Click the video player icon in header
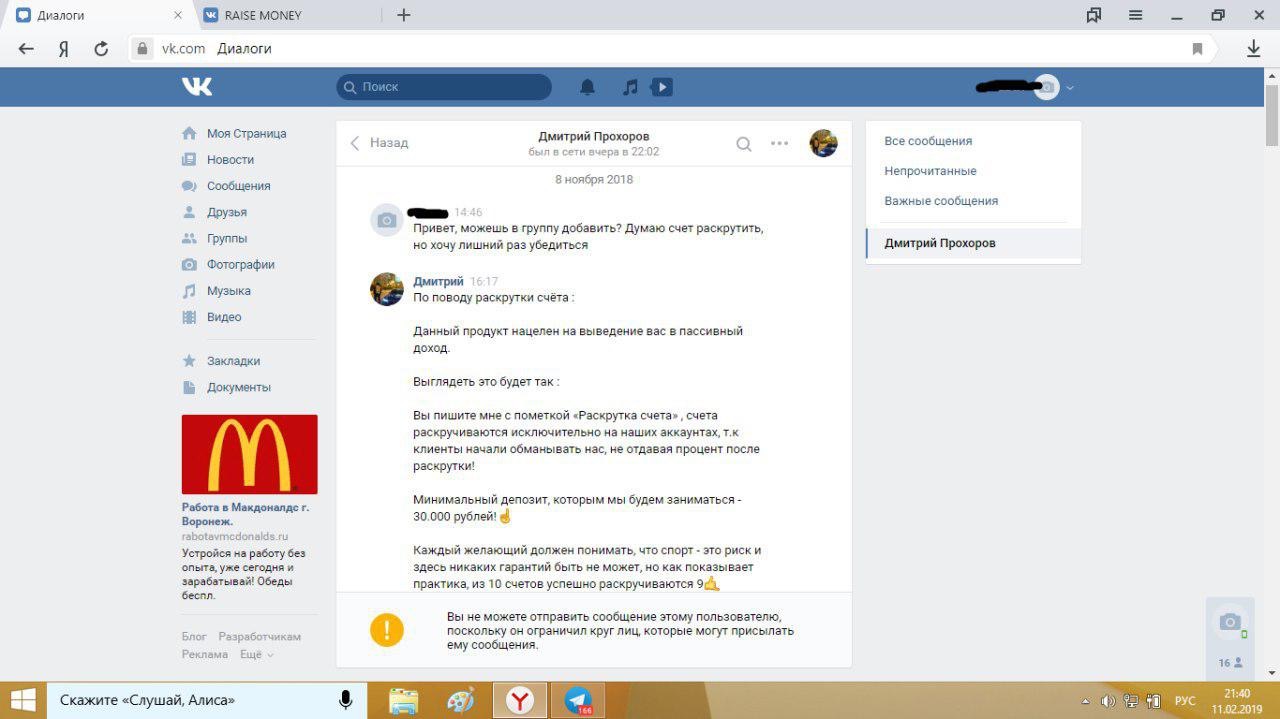The height and width of the screenshot is (719, 1280). pyautogui.click(x=661, y=87)
